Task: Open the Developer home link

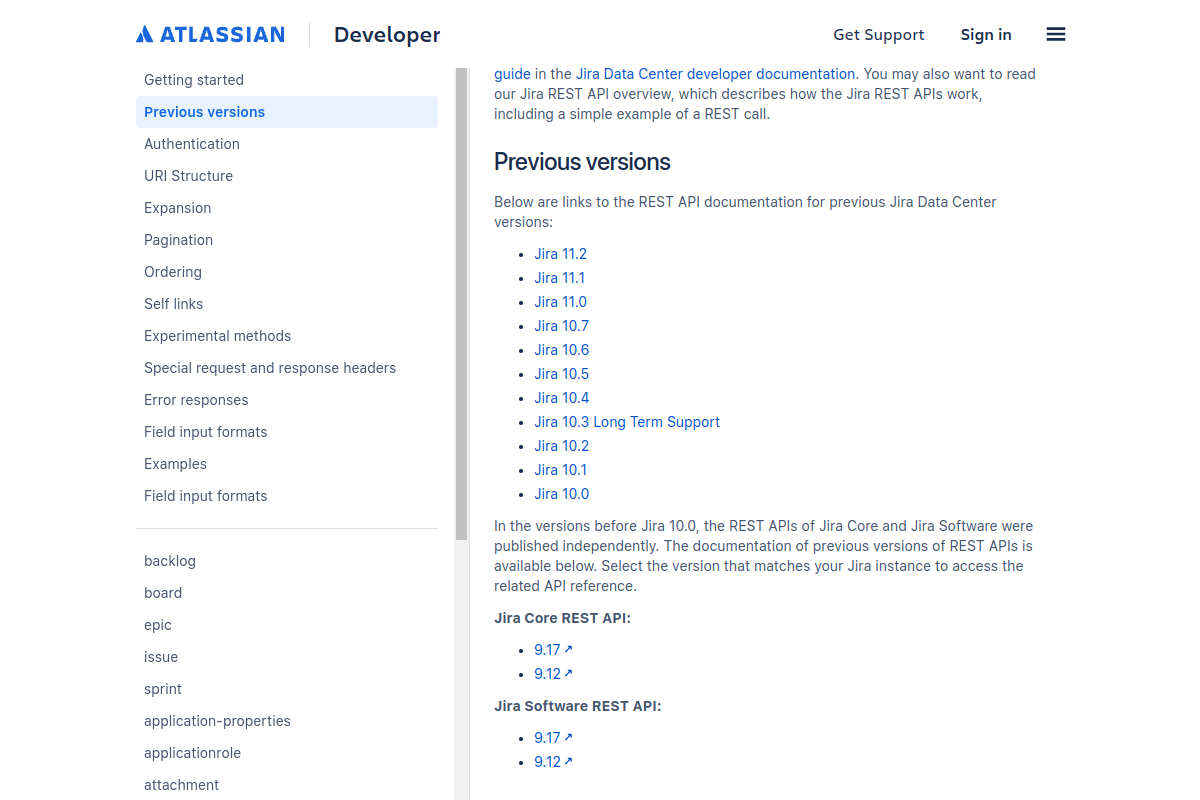Action: tap(387, 34)
